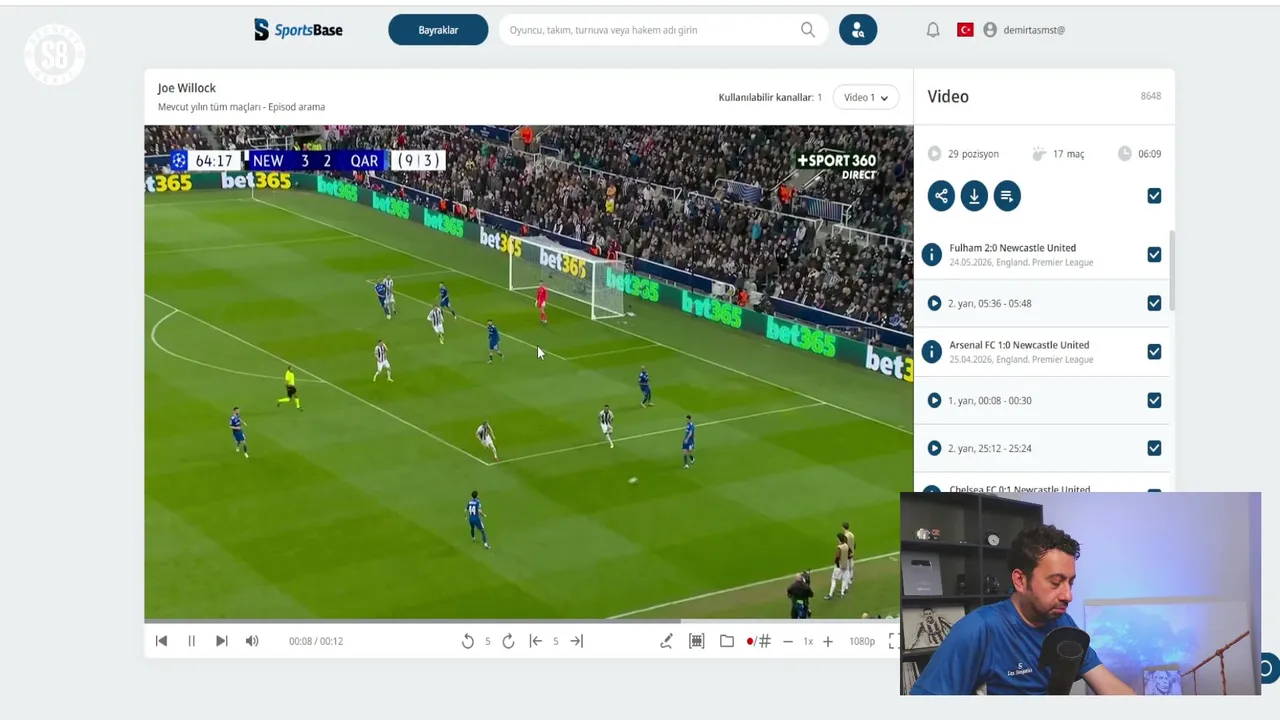Play episode 2. yarı, 05:36 - 05:48
This screenshot has width=1280, height=720.
934,303
